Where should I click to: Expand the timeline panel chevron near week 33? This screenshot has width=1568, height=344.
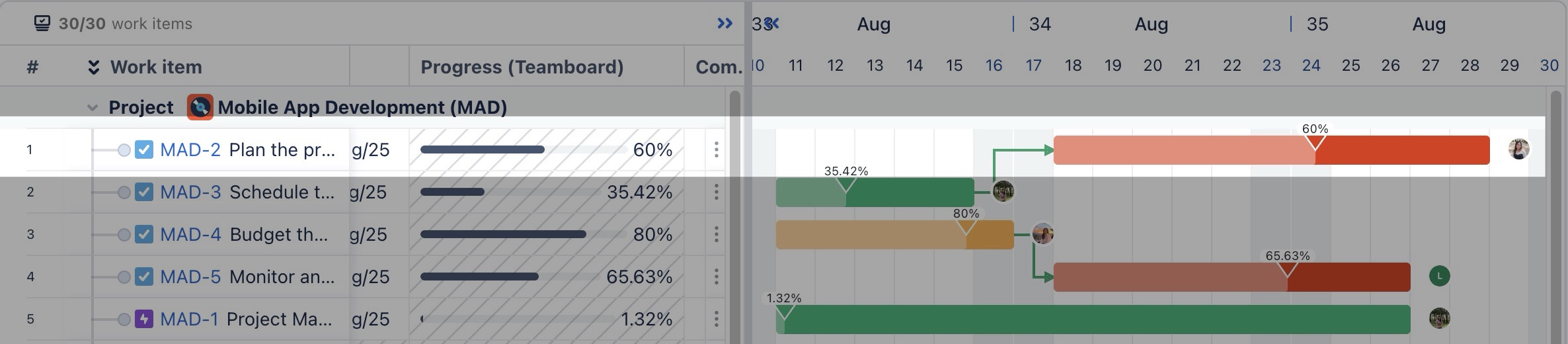[773, 24]
